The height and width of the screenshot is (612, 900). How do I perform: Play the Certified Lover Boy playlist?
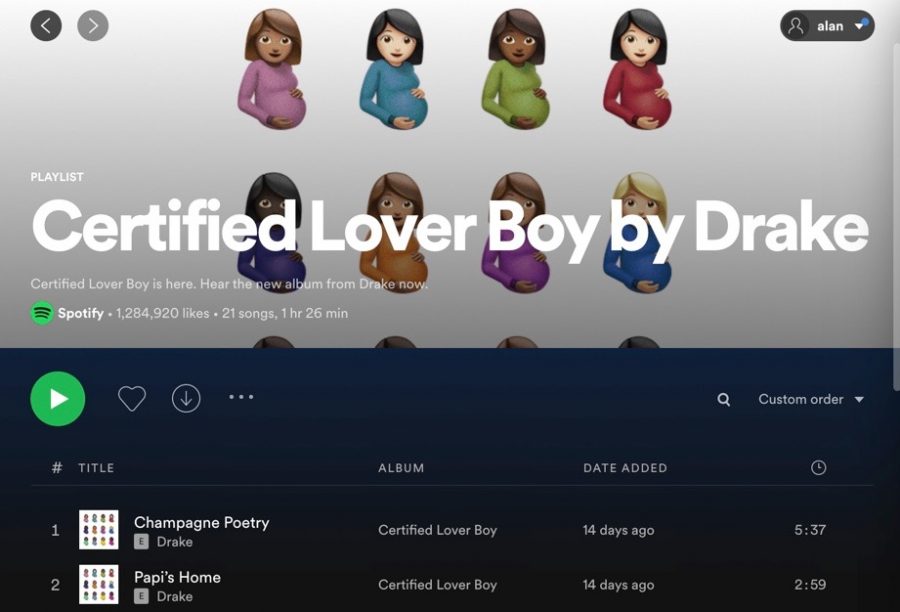(57, 398)
